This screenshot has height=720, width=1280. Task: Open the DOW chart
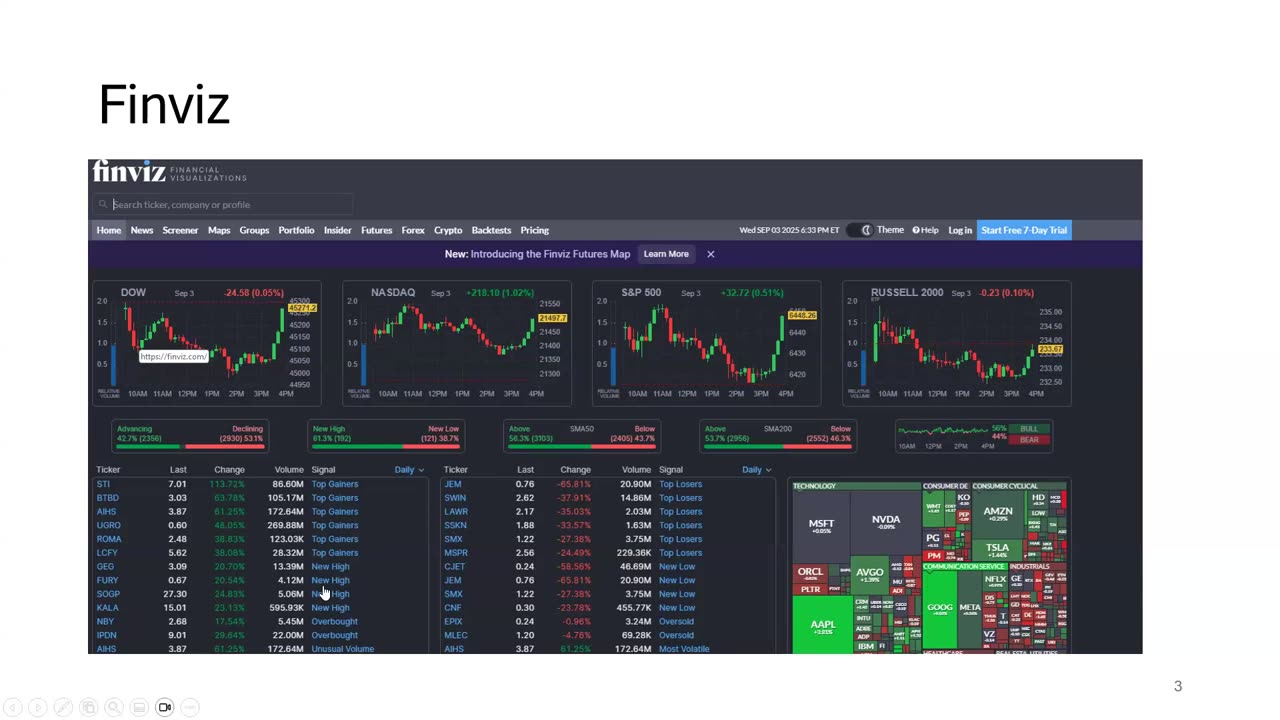pos(207,343)
